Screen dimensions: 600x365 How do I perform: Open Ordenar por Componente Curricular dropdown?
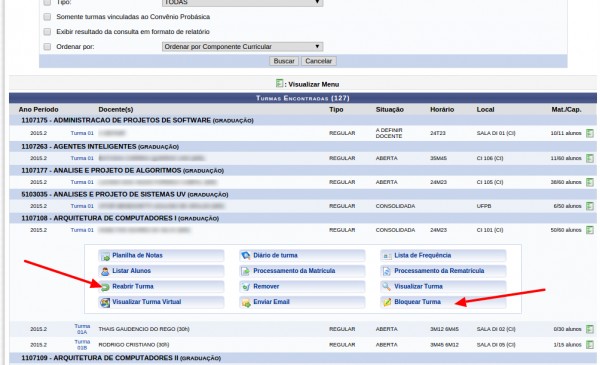243,47
